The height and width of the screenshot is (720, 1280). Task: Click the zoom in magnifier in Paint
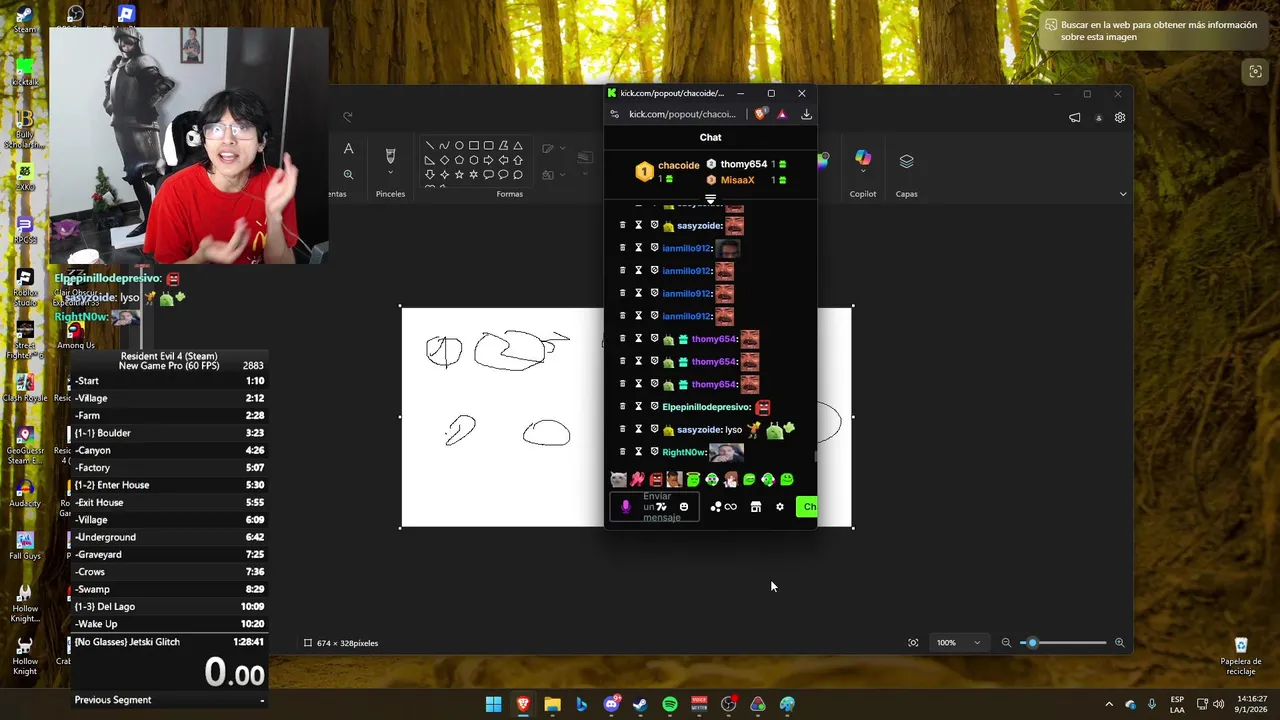(x=1119, y=643)
